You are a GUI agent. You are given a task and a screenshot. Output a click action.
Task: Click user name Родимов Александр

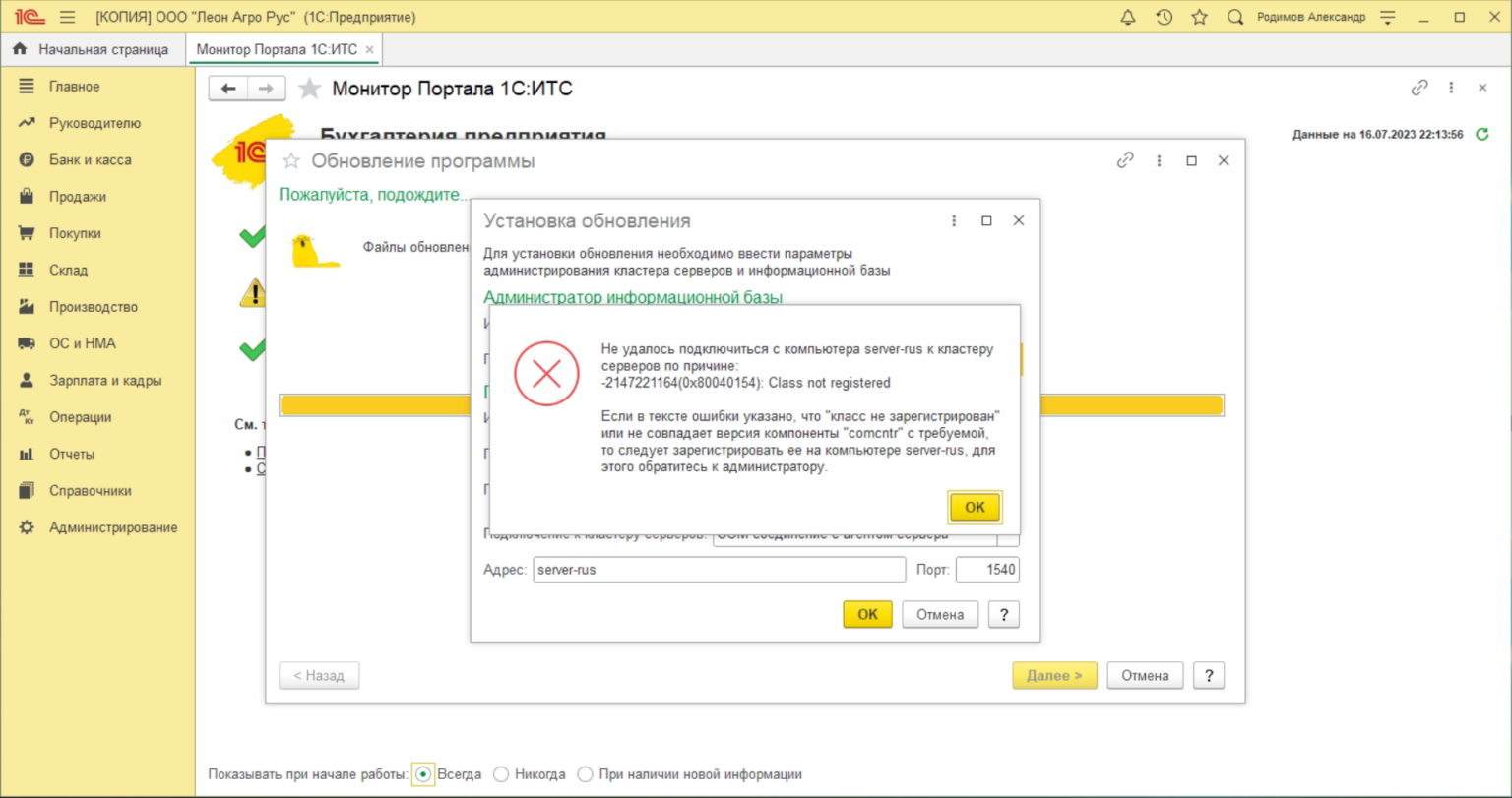coord(1311,17)
